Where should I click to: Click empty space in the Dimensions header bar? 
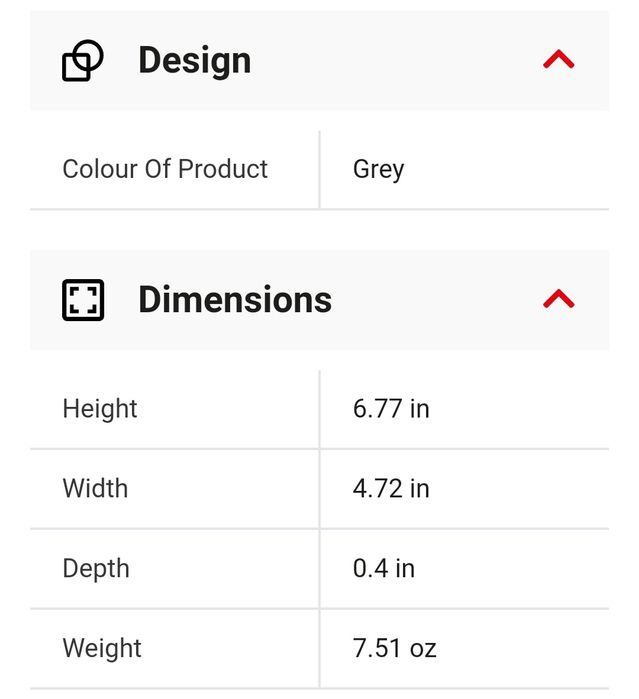point(440,300)
